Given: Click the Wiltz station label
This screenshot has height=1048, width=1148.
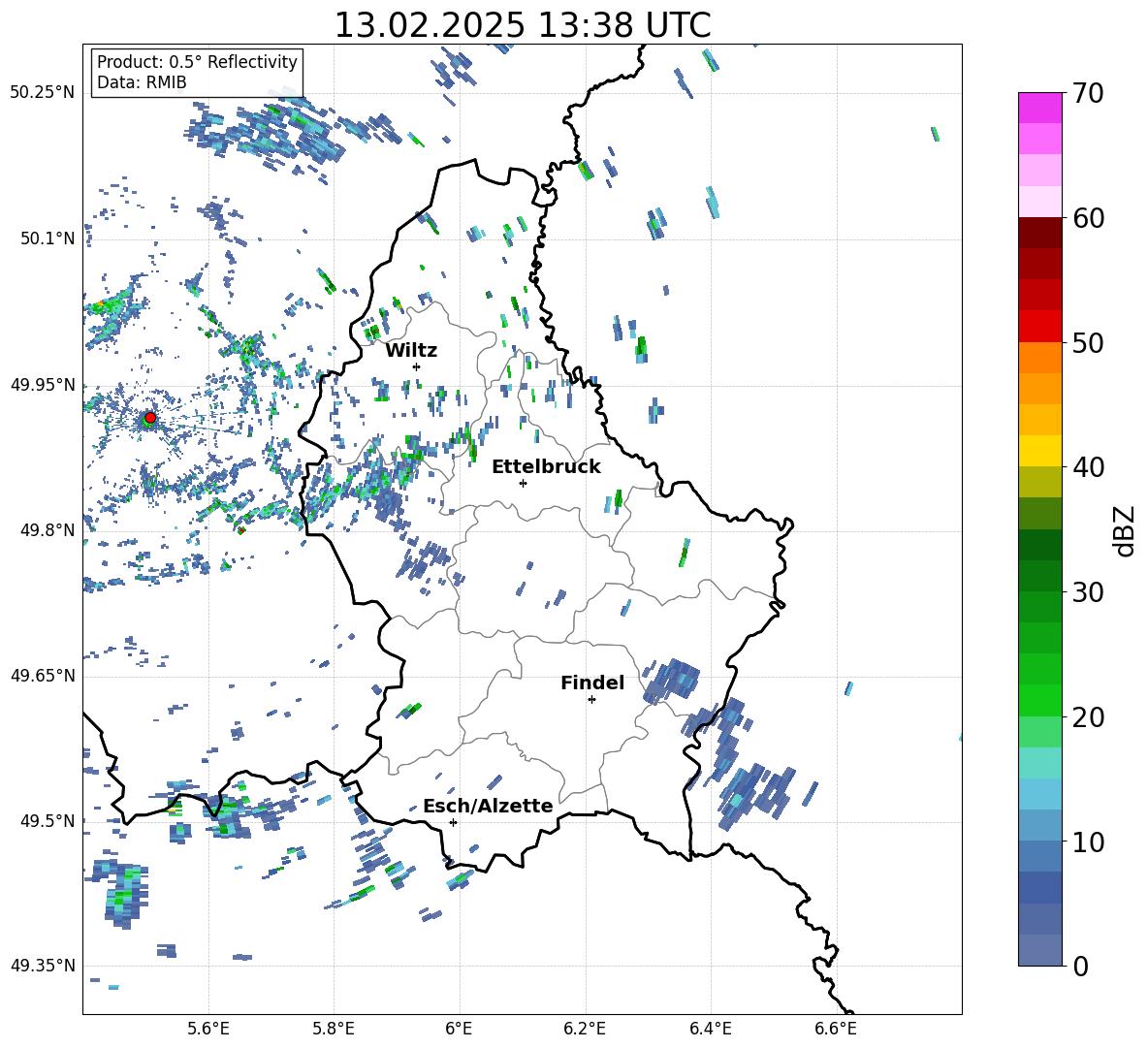Looking at the screenshot, I should [411, 351].
